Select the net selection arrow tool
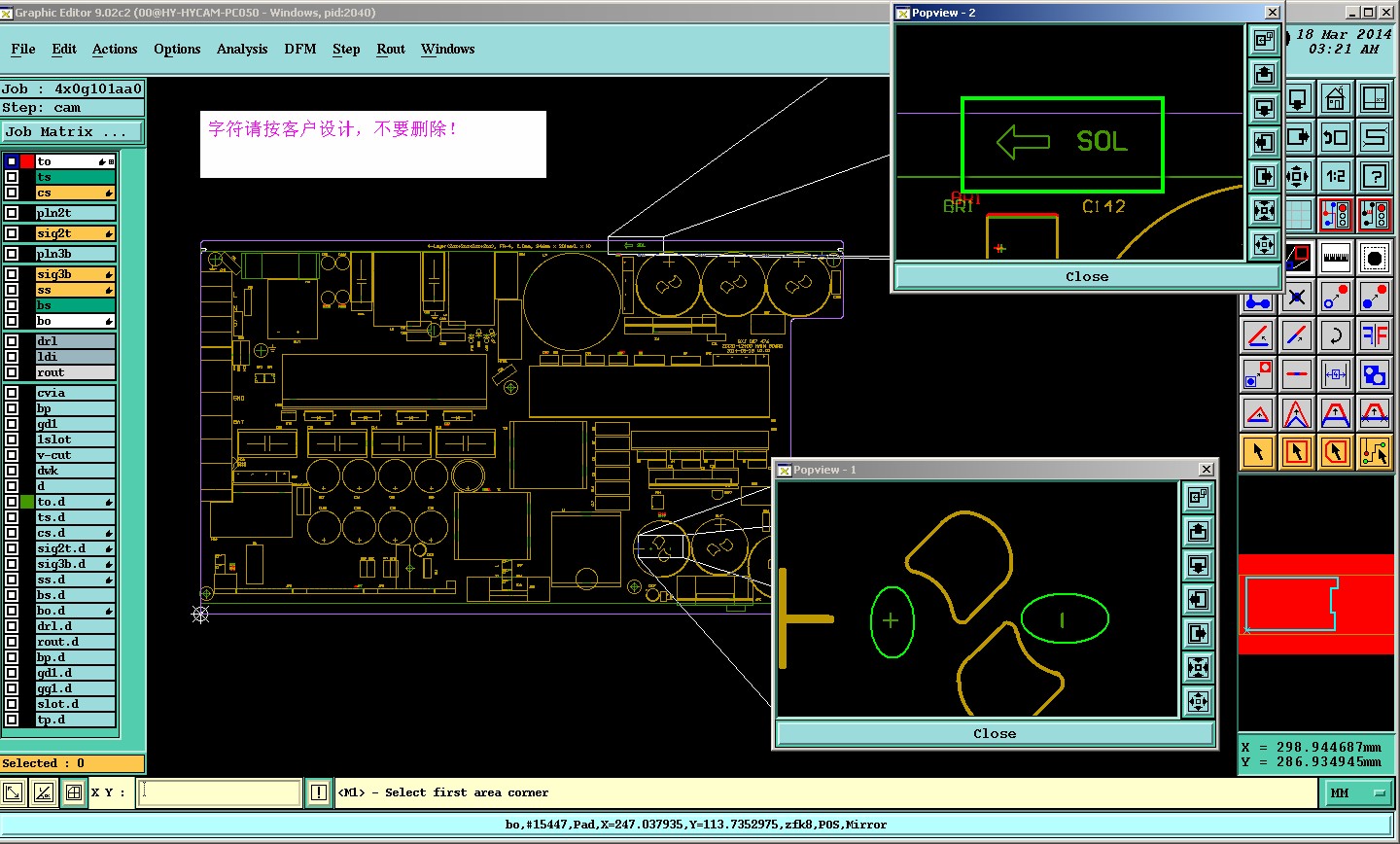 (x=1375, y=452)
